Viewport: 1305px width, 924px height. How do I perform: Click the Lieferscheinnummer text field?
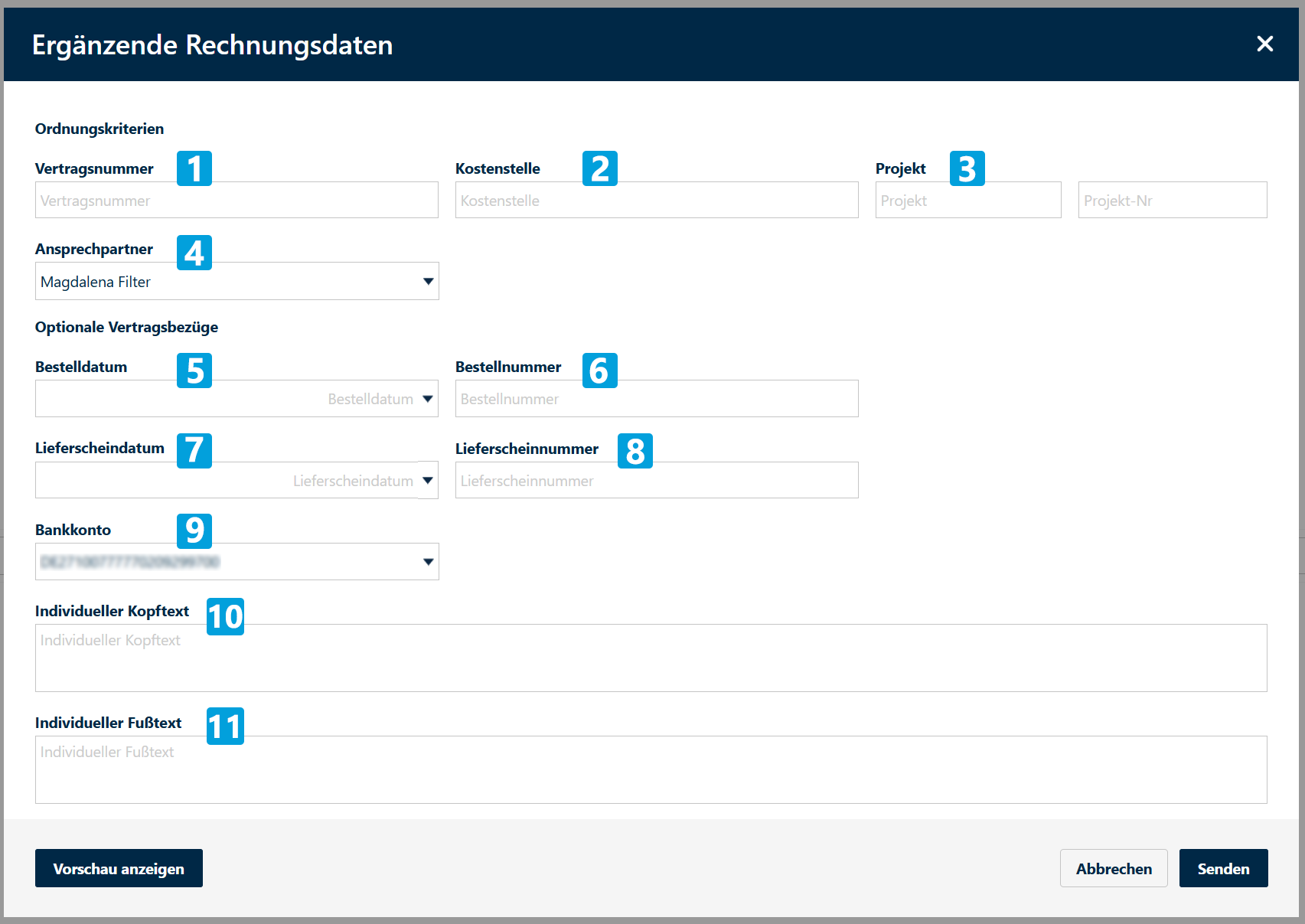(x=656, y=481)
